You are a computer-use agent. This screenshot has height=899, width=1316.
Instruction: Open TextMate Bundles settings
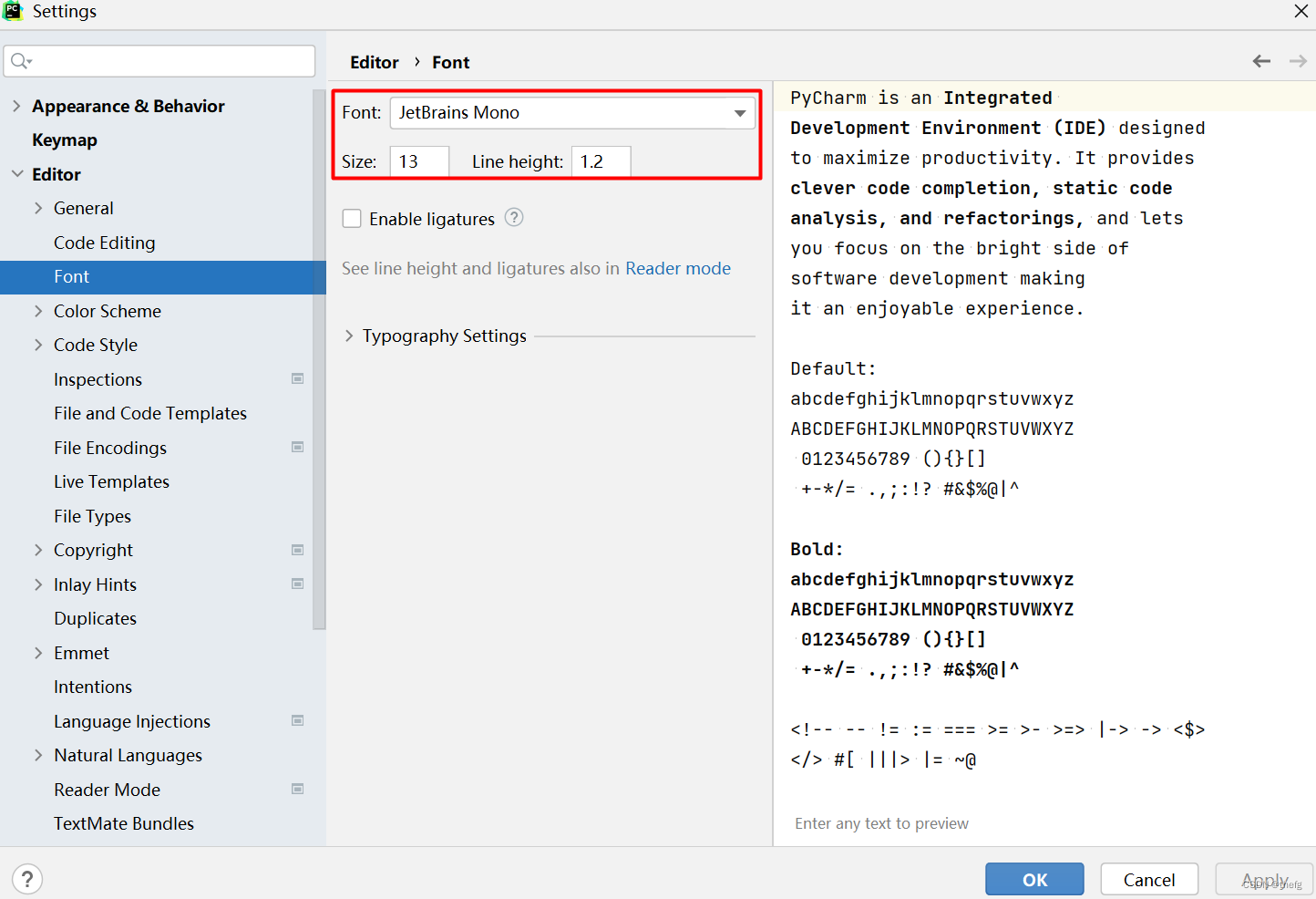pyautogui.click(x=124, y=823)
